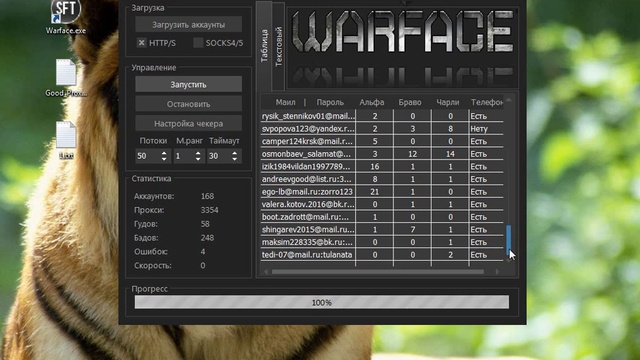The width and height of the screenshot is (640, 360).
Task: Click the table horizontal scrollbar thumb
Action: pos(378,271)
